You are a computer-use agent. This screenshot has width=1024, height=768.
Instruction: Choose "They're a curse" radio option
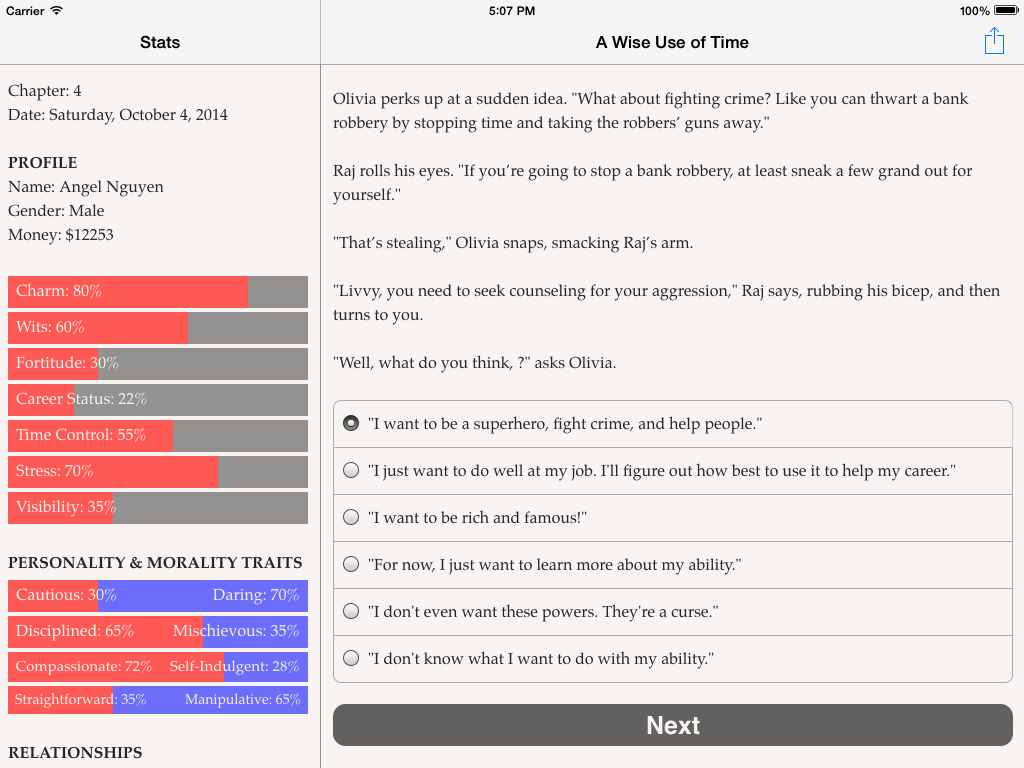click(x=673, y=612)
